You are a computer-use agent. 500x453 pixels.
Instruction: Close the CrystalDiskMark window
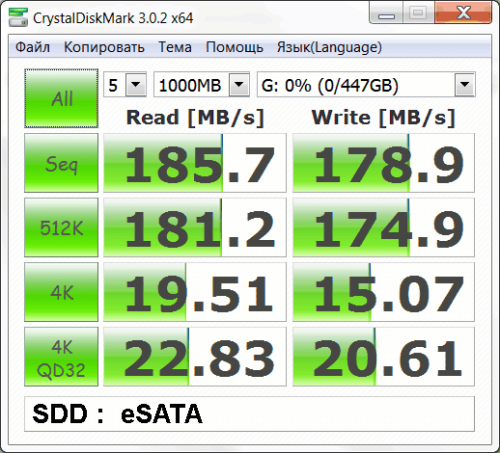pyautogui.click(x=463, y=13)
